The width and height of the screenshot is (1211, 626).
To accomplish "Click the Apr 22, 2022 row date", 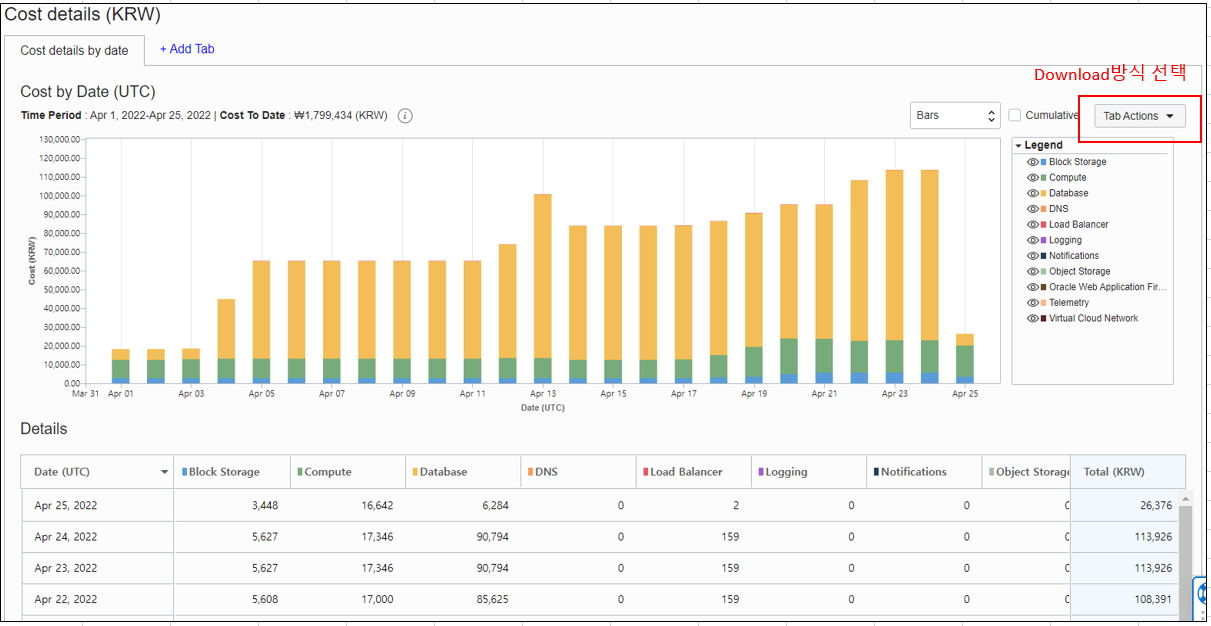I will (66, 599).
